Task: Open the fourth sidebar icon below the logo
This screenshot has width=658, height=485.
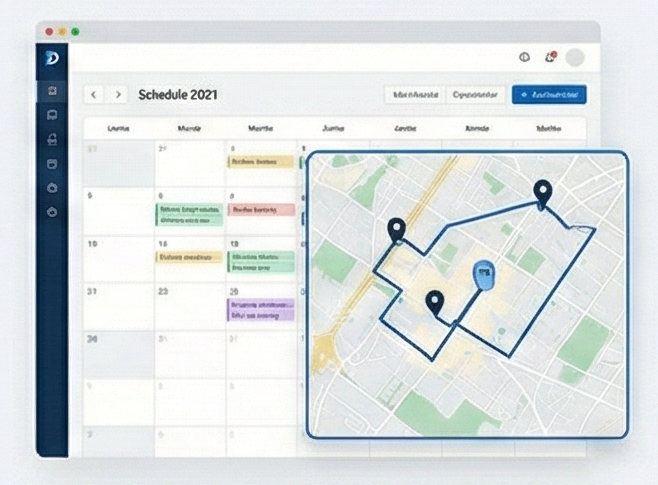Action: tap(52, 163)
